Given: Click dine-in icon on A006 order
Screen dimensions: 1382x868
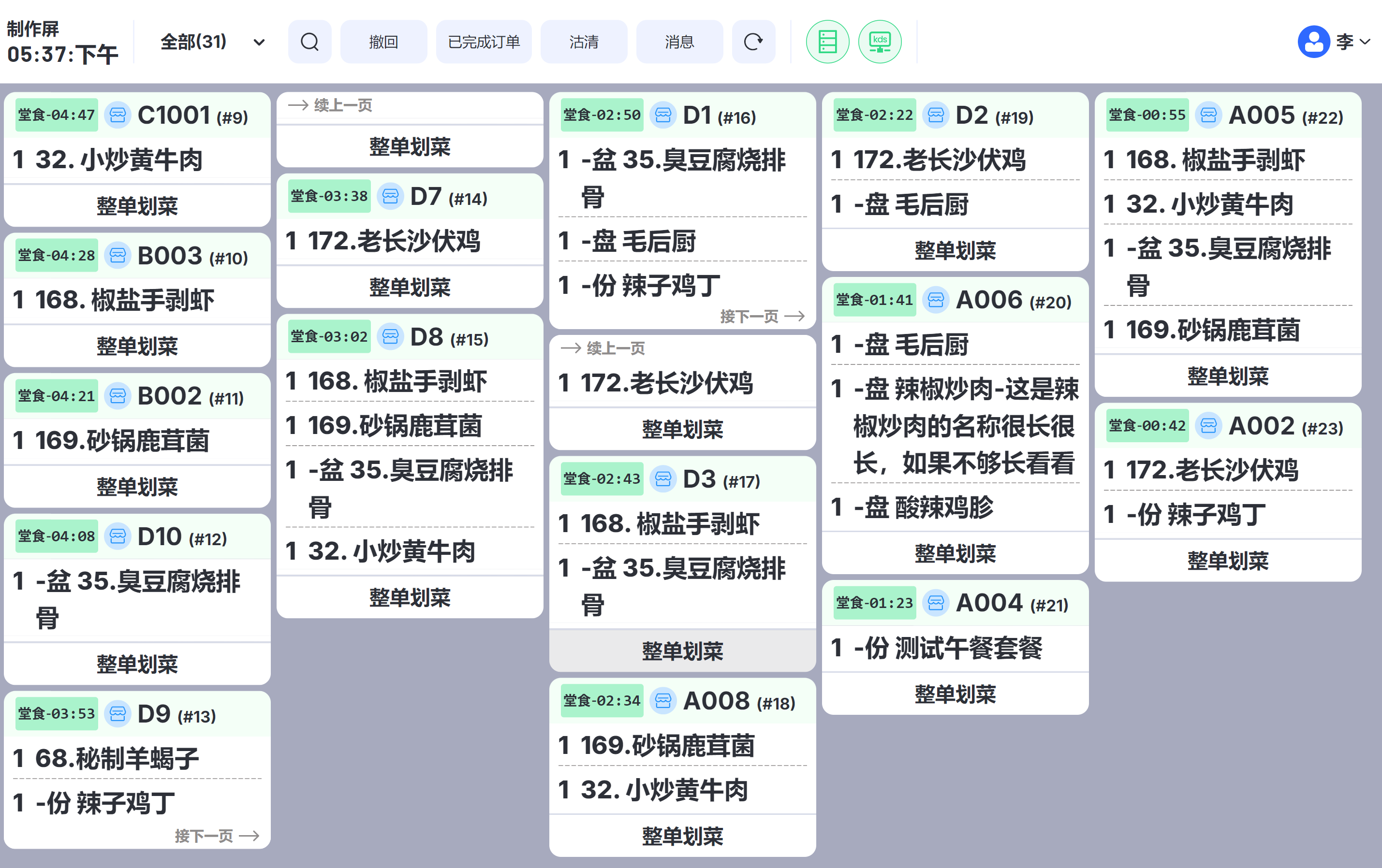Looking at the screenshot, I should [936, 300].
